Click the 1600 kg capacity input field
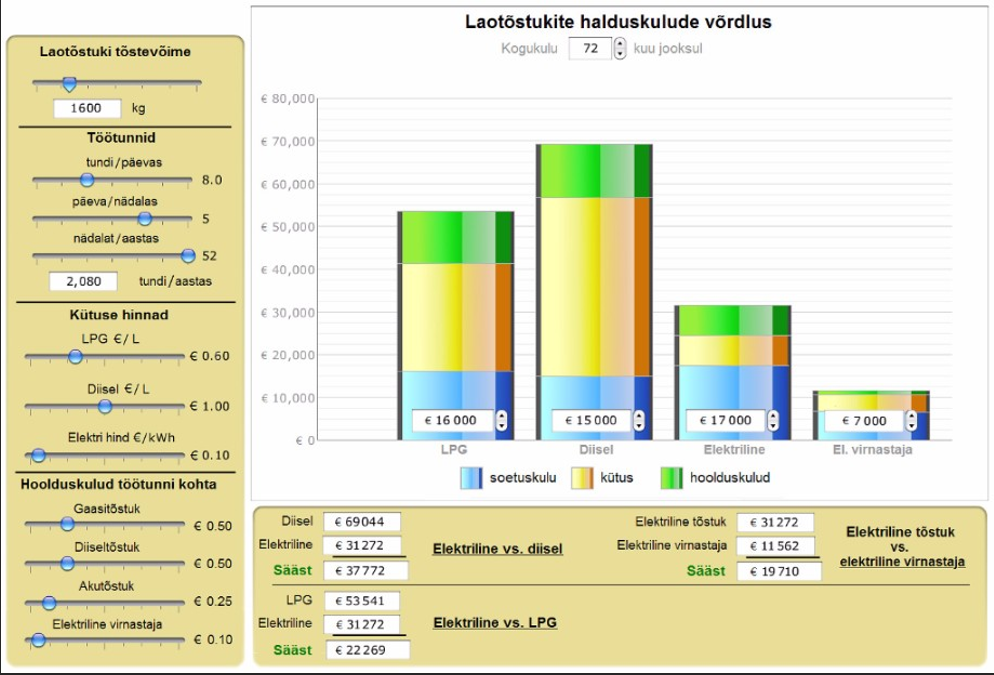 pos(87,108)
